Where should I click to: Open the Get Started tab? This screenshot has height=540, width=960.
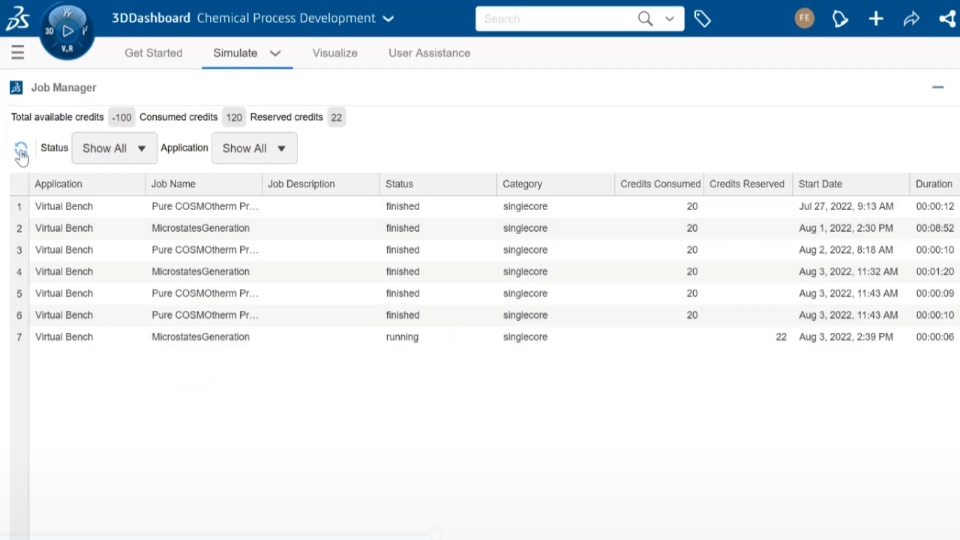coord(153,53)
